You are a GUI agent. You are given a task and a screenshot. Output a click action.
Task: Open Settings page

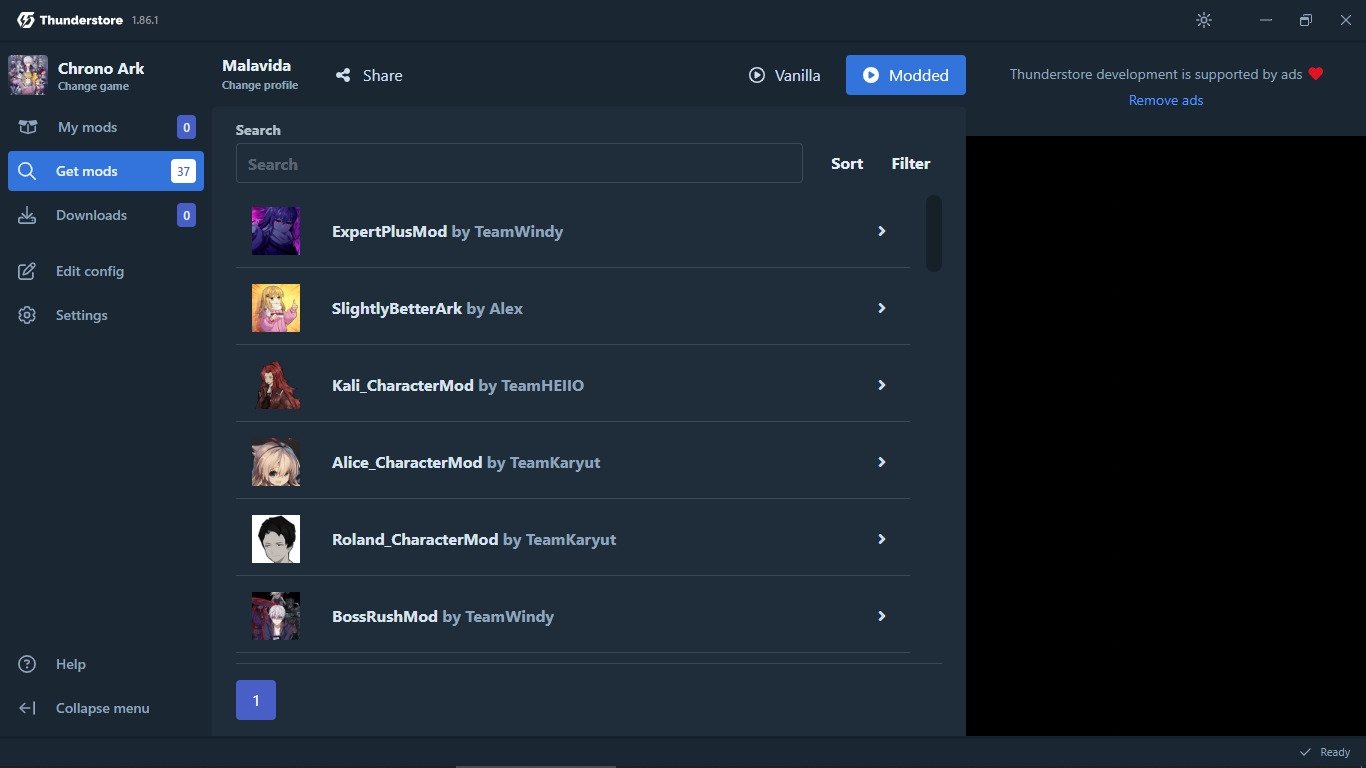click(x=106, y=315)
